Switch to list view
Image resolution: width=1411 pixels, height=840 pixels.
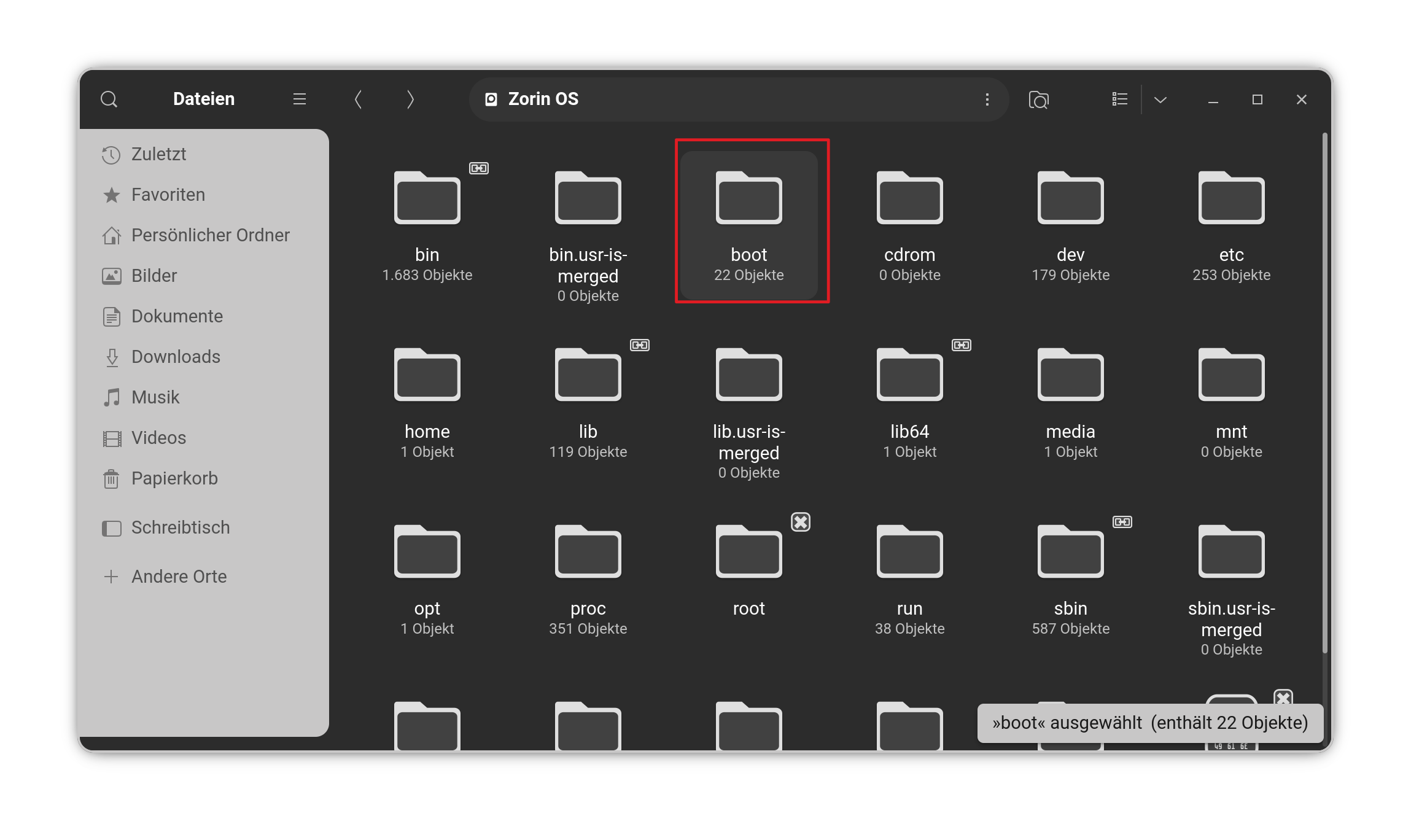coord(1120,99)
